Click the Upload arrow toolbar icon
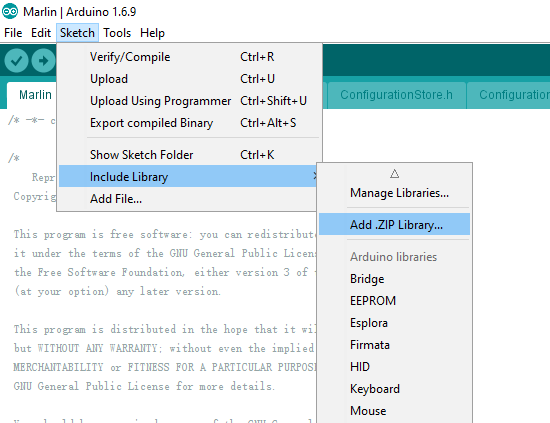Image resolution: width=550 pixels, height=423 pixels. [43, 61]
